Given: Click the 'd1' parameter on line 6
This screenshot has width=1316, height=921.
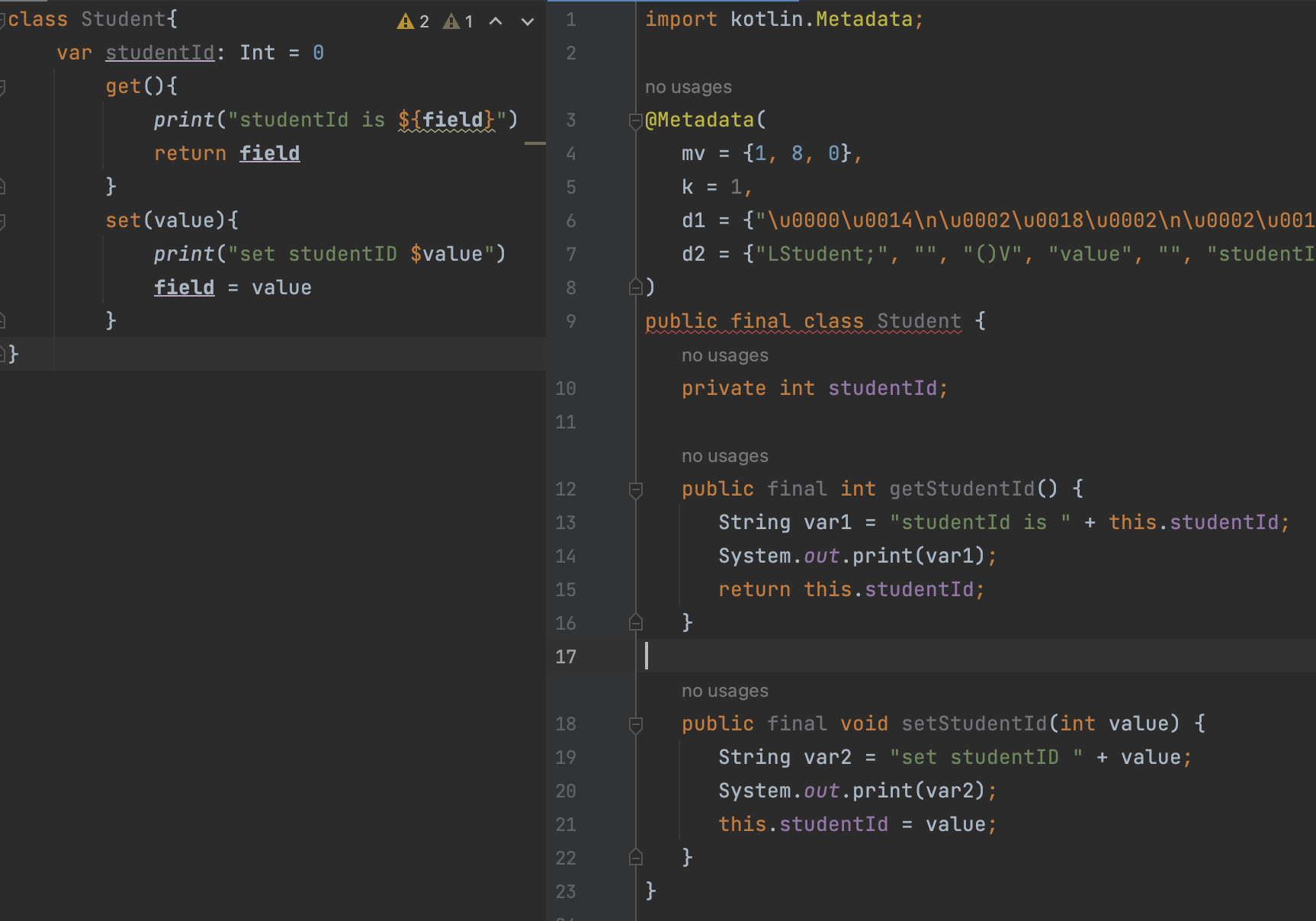Looking at the screenshot, I should tap(694, 220).
